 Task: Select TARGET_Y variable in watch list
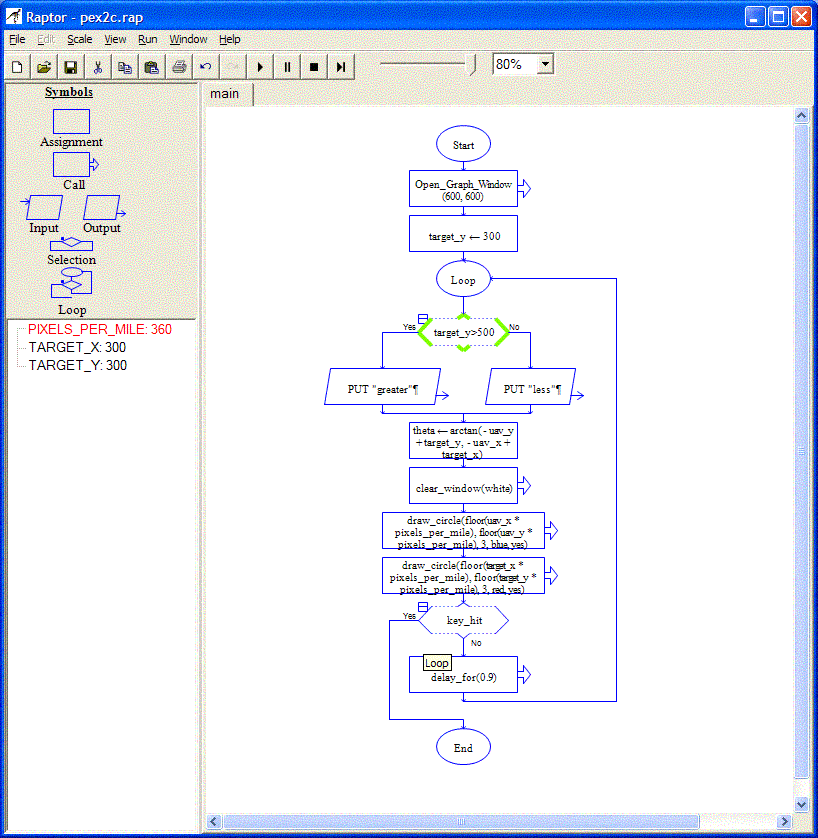(x=77, y=366)
